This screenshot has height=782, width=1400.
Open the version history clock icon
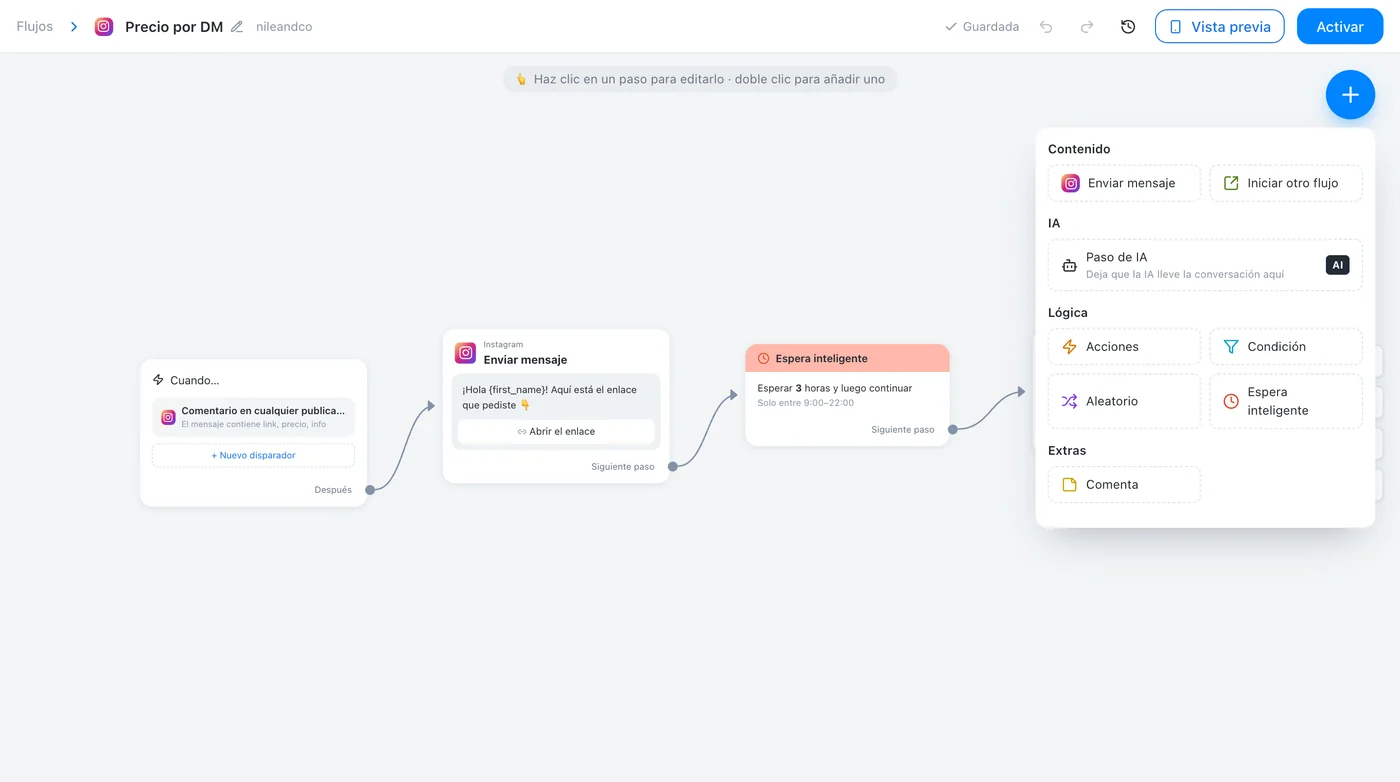coord(1128,27)
